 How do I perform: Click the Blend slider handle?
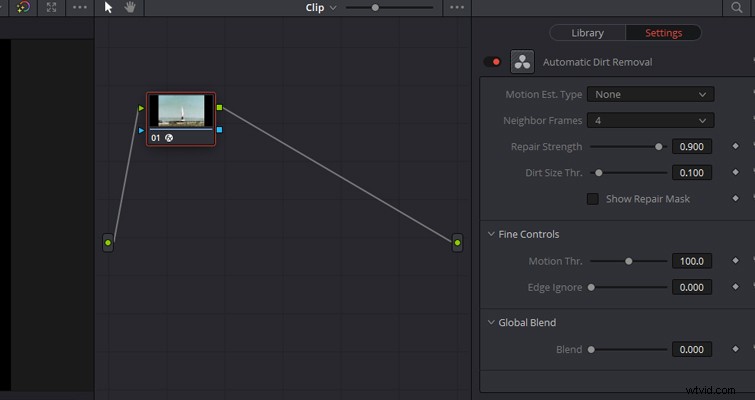tap(591, 350)
